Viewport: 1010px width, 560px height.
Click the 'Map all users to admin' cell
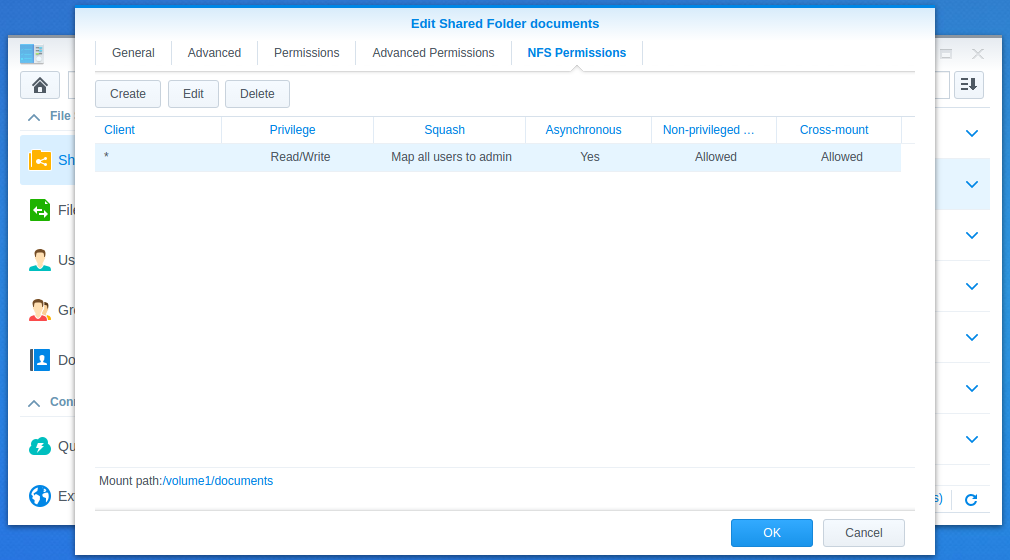451,157
